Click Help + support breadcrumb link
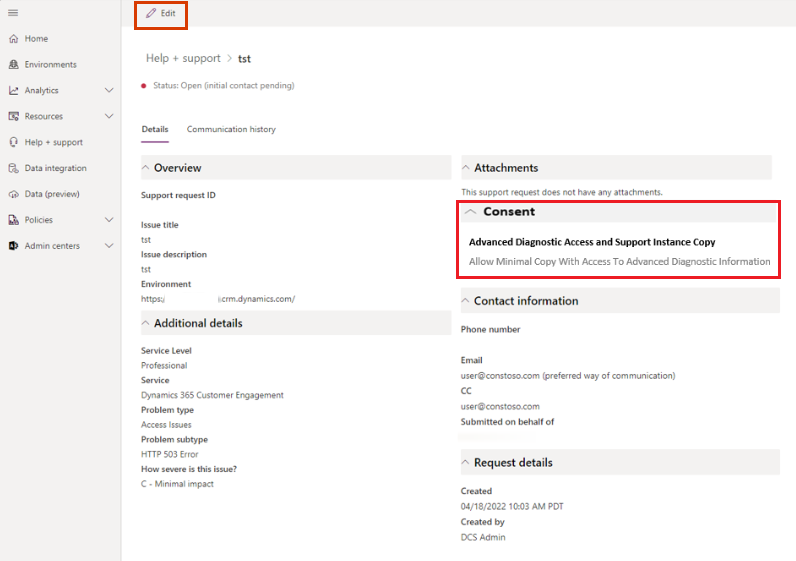The width and height of the screenshot is (796, 561). (x=183, y=58)
